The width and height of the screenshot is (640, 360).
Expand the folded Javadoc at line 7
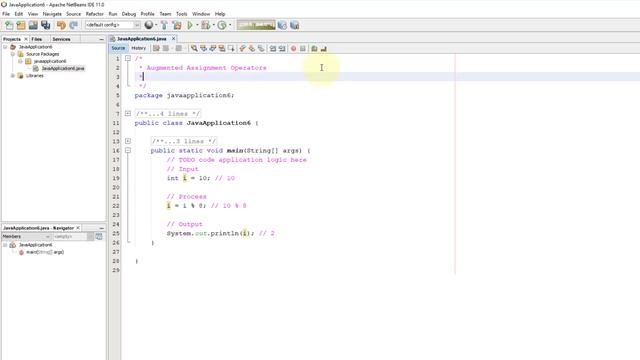tap(128, 113)
